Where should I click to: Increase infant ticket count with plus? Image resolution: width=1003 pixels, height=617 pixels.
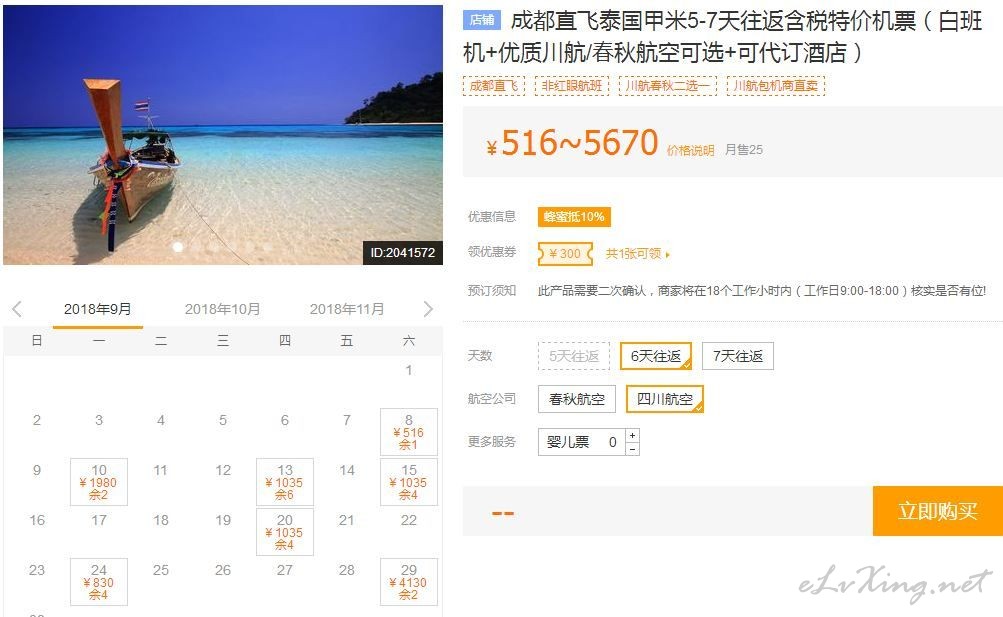click(632, 435)
